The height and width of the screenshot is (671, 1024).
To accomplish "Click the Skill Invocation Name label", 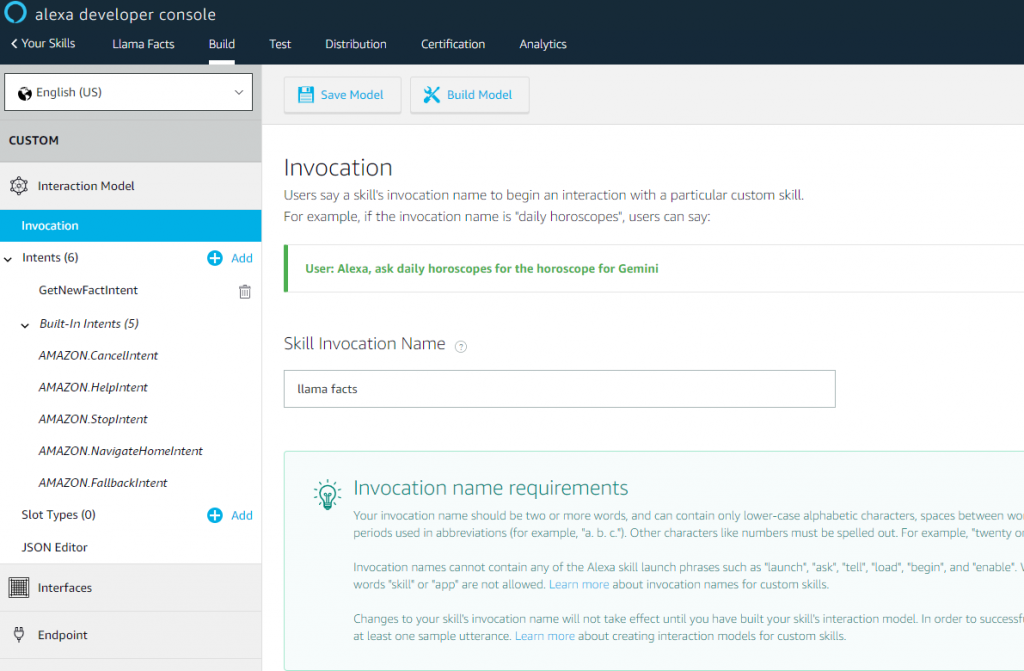I will [364, 344].
